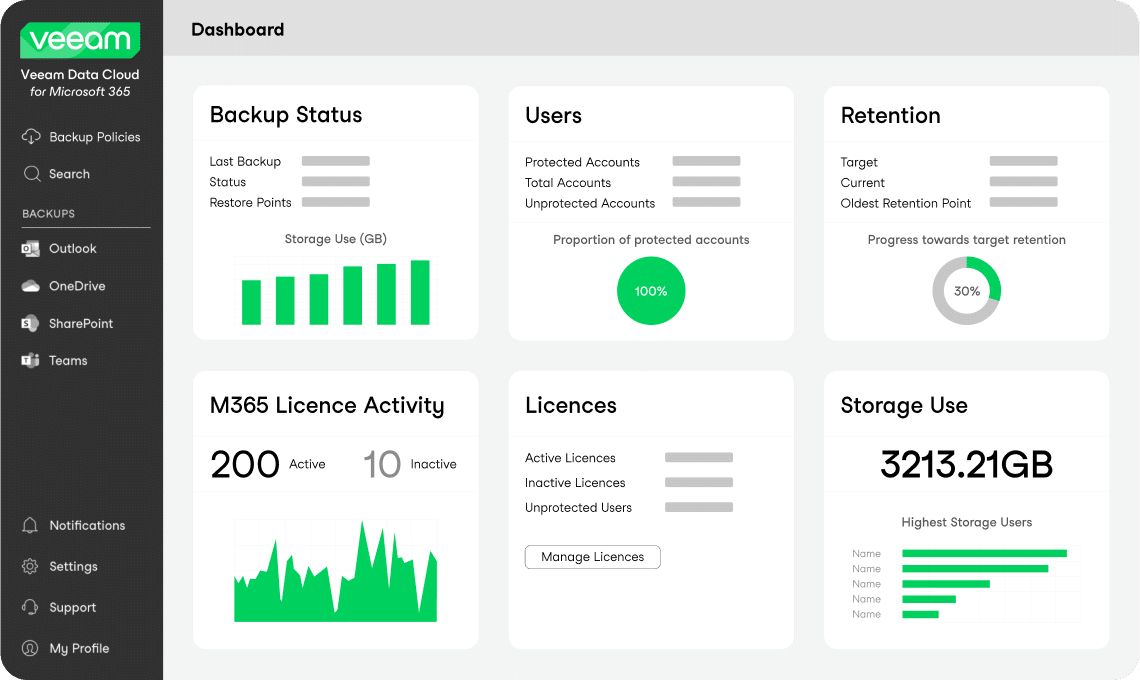This screenshot has height=680, width=1140.
Task: Click the Last Backup value placeholder
Action: pos(335,161)
